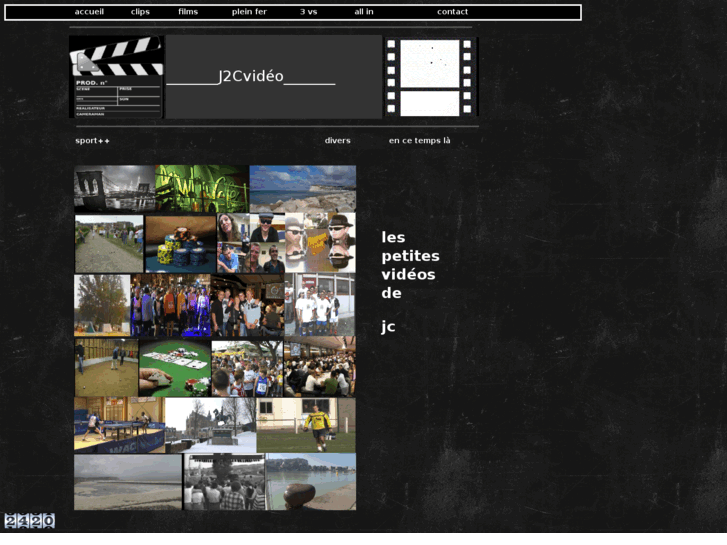Open the snowy statue square thumbnail
727x545 pixels.
click(x=210, y=425)
